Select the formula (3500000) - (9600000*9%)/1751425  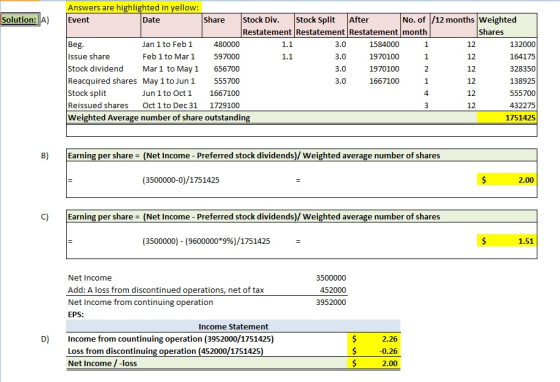click(x=206, y=241)
